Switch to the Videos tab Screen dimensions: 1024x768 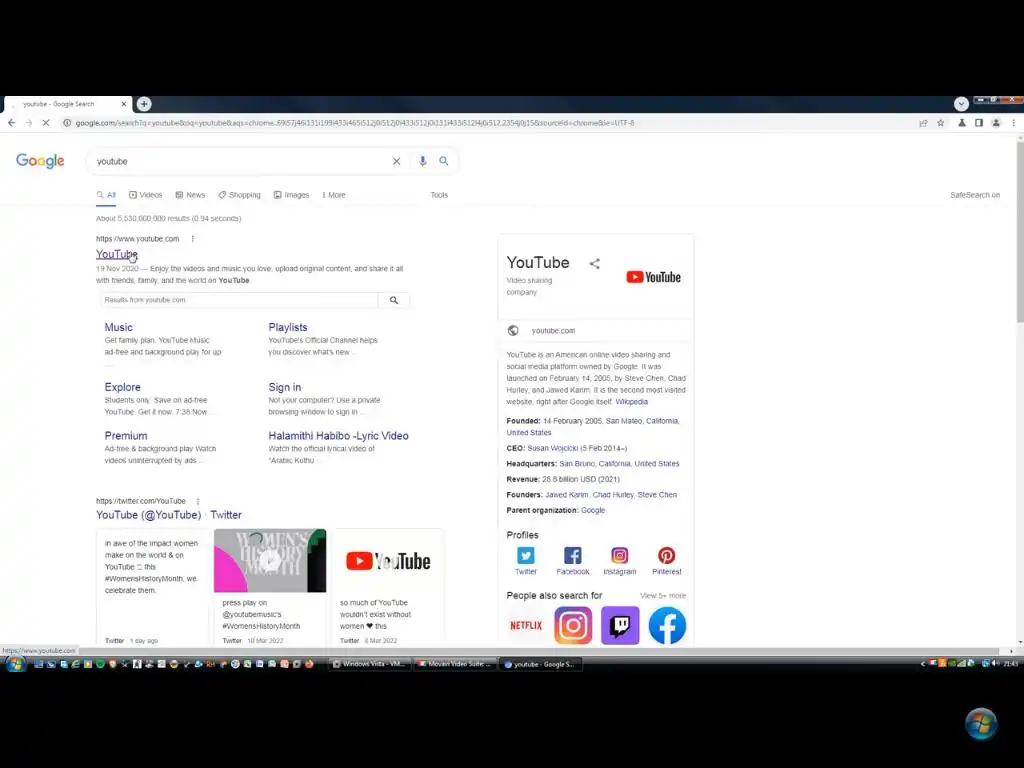click(146, 195)
